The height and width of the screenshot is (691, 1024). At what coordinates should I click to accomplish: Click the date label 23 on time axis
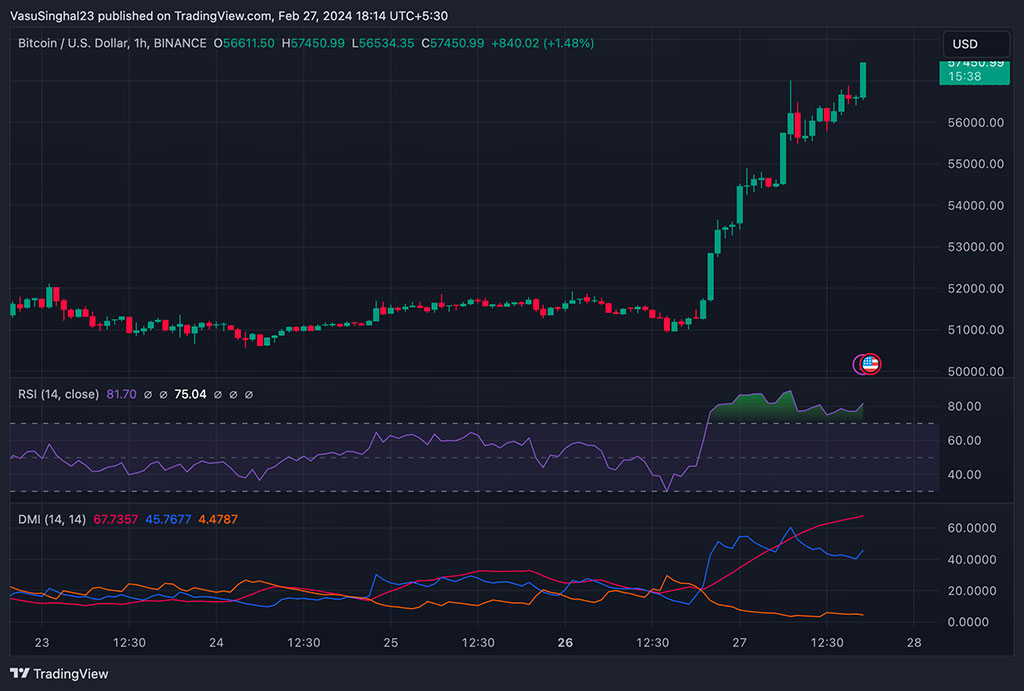pyautogui.click(x=42, y=643)
